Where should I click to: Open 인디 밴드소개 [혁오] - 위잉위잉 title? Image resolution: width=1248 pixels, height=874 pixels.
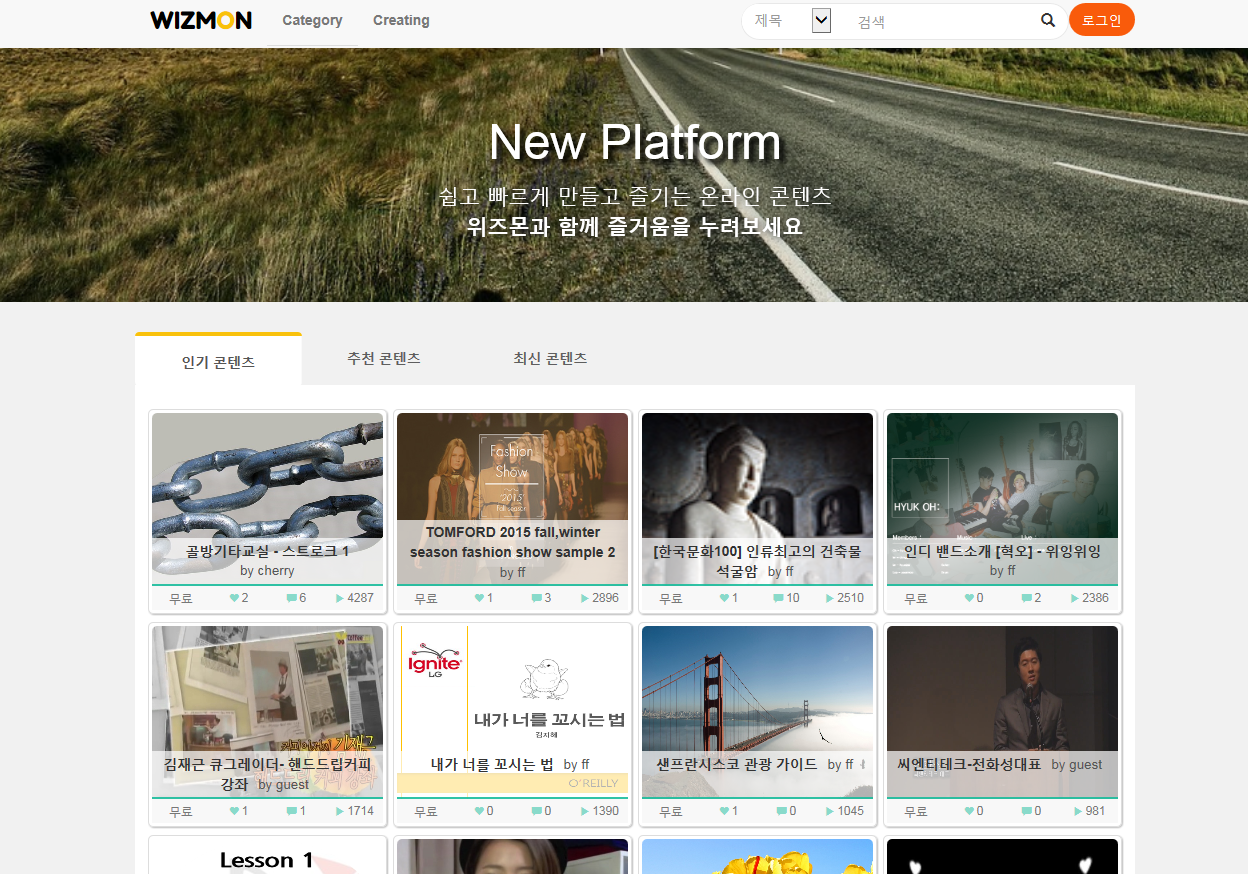coord(1002,551)
